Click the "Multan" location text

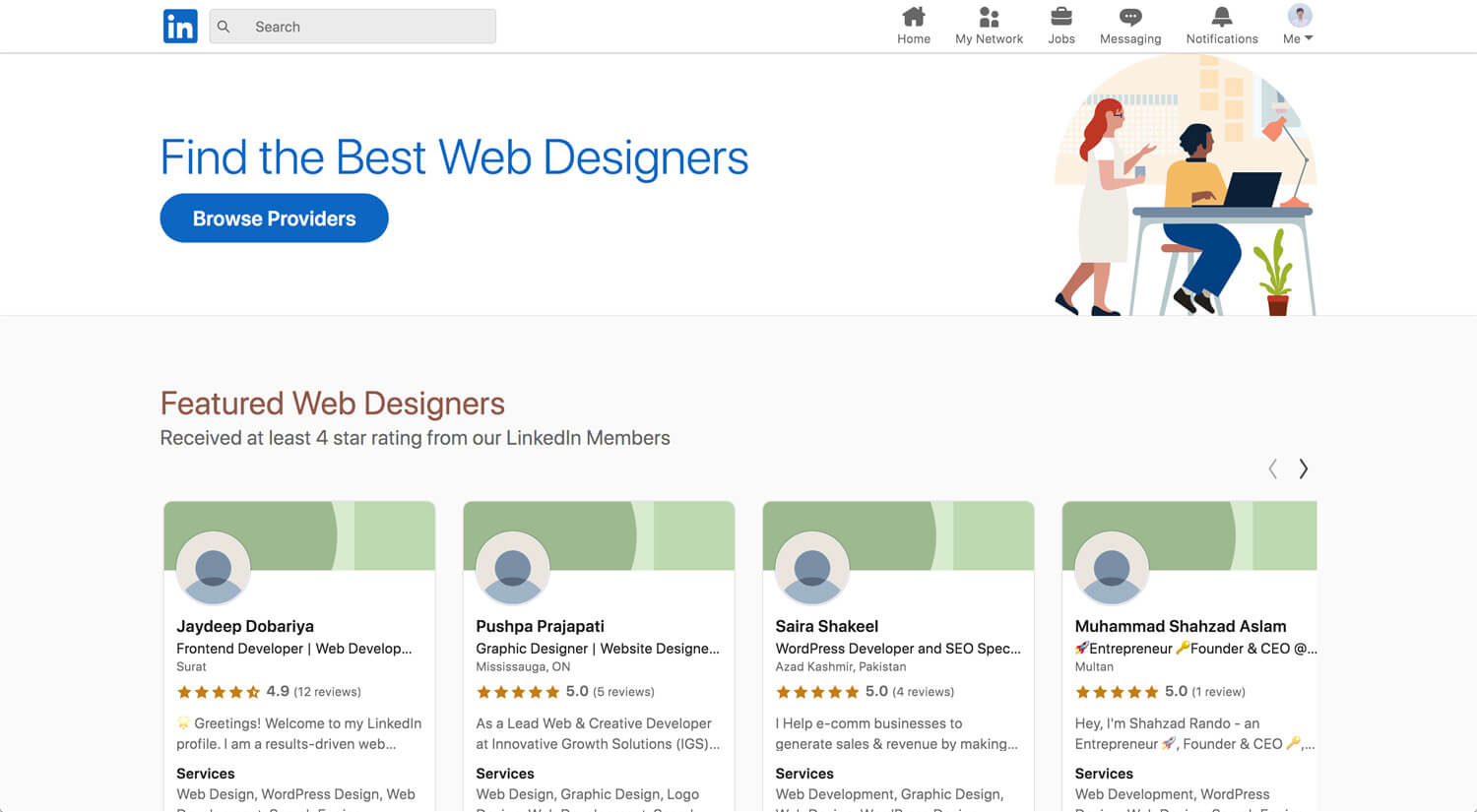(1094, 667)
